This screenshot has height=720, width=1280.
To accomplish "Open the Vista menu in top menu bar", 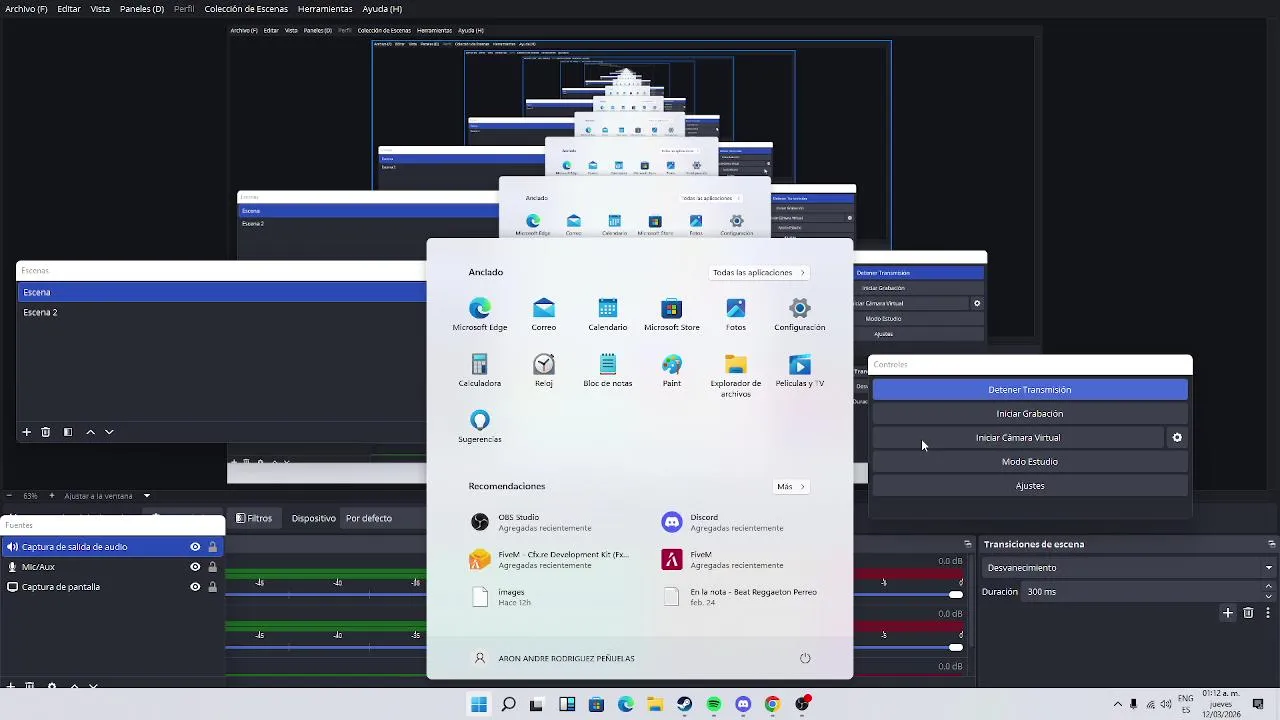I will click(x=100, y=9).
